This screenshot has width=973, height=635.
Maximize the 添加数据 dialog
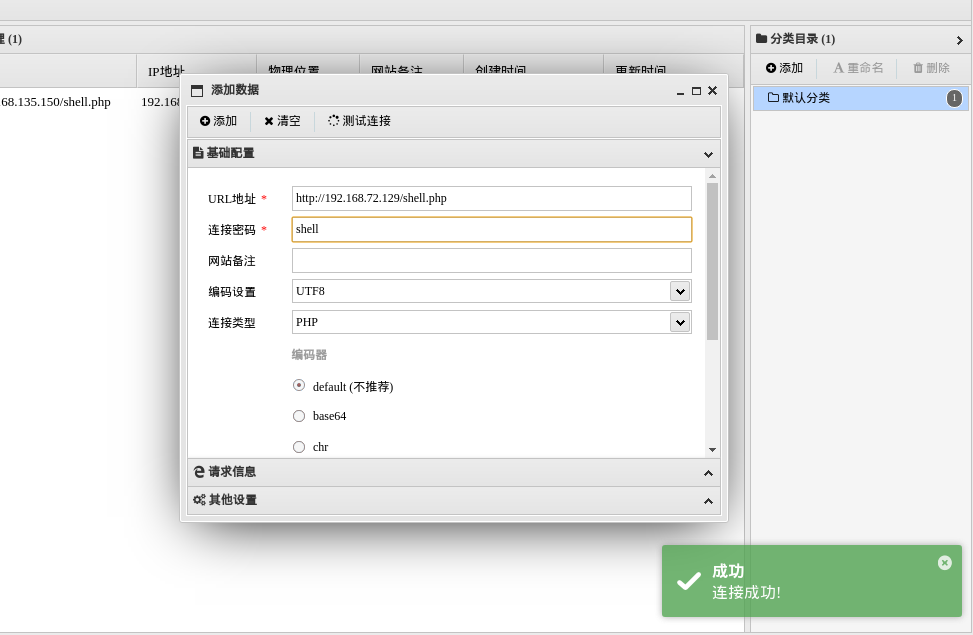point(696,91)
